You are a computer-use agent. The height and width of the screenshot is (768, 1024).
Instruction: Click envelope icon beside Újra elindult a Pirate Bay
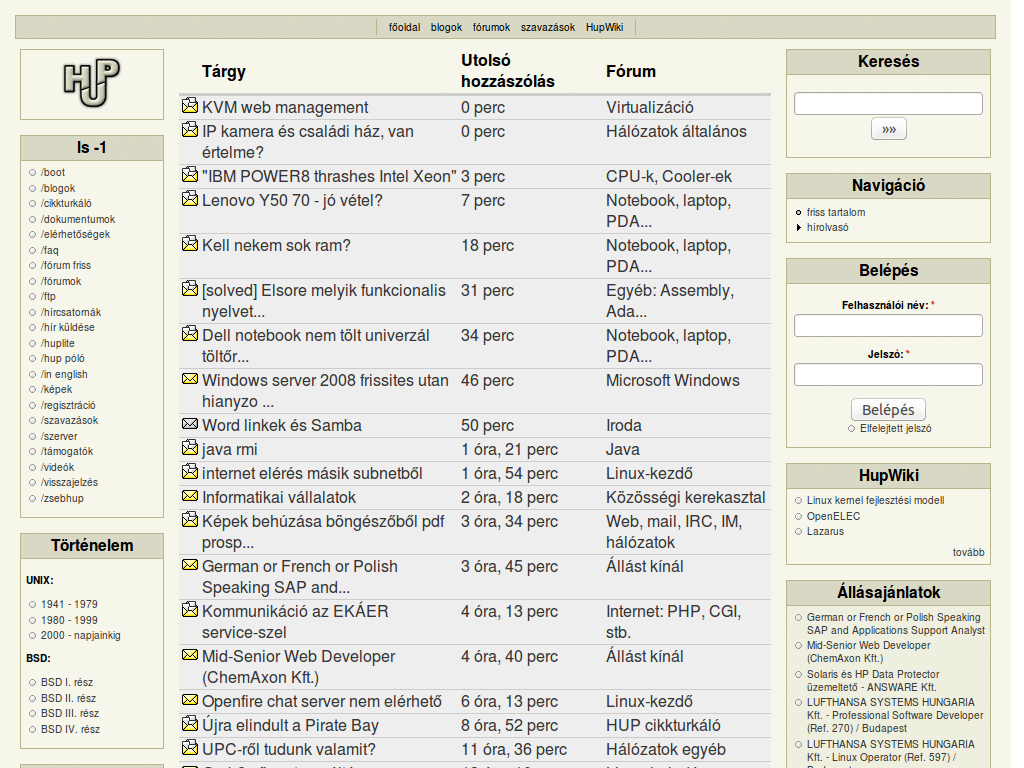[x=190, y=724]
